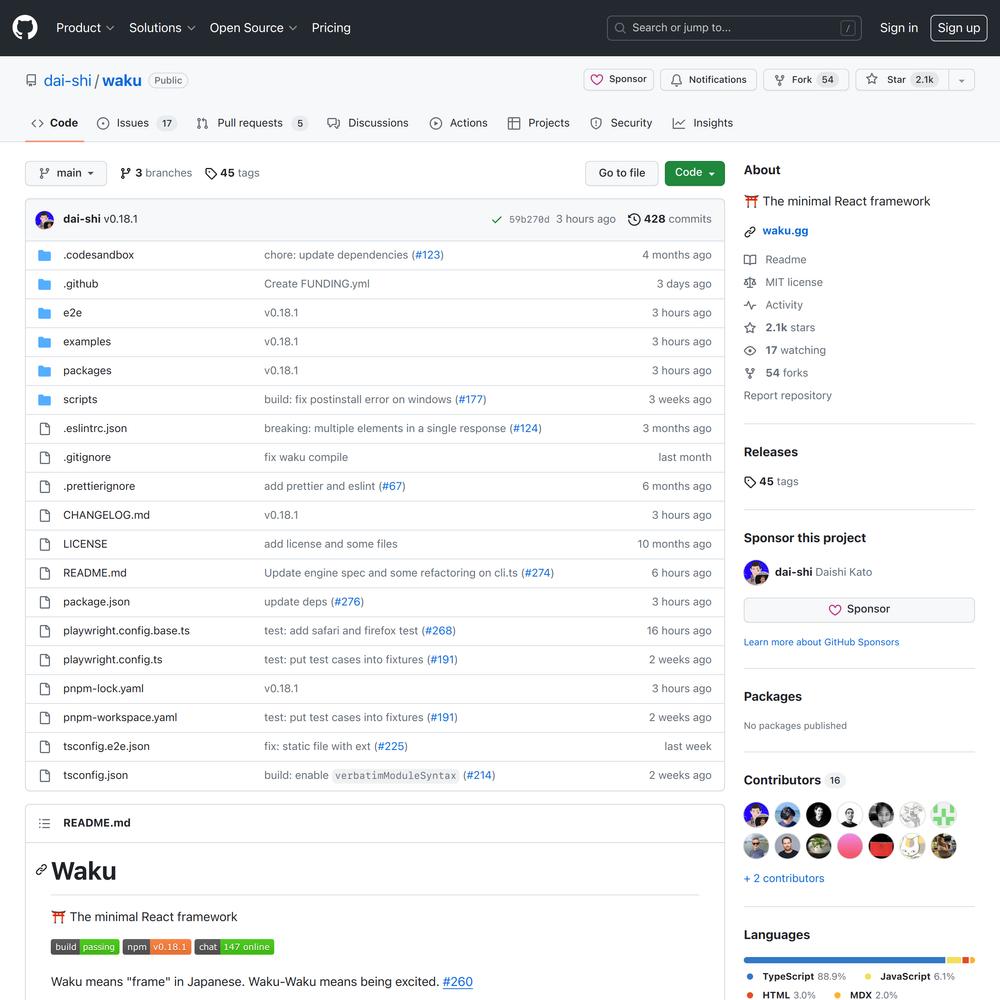Image resolution: width=1000 pixels, height=1000 pixels.
Task: Click the JavaScript yellow language dot
Action: (x=867, y=976)
